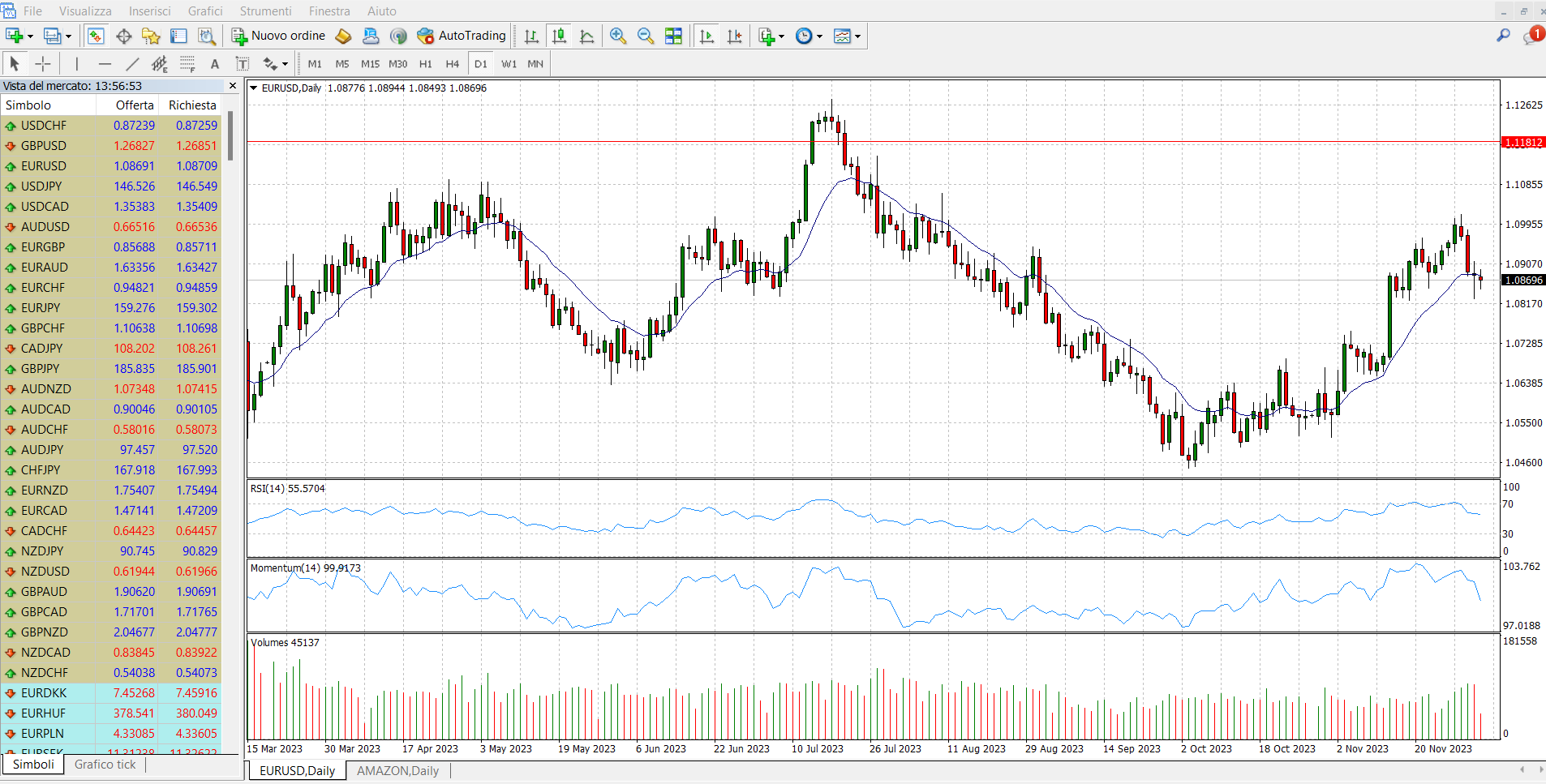Expand the indicators list dropdown arrow
Image resolution: width=1546 pixels, height=784 pixels.
click(x=782, y=36)
